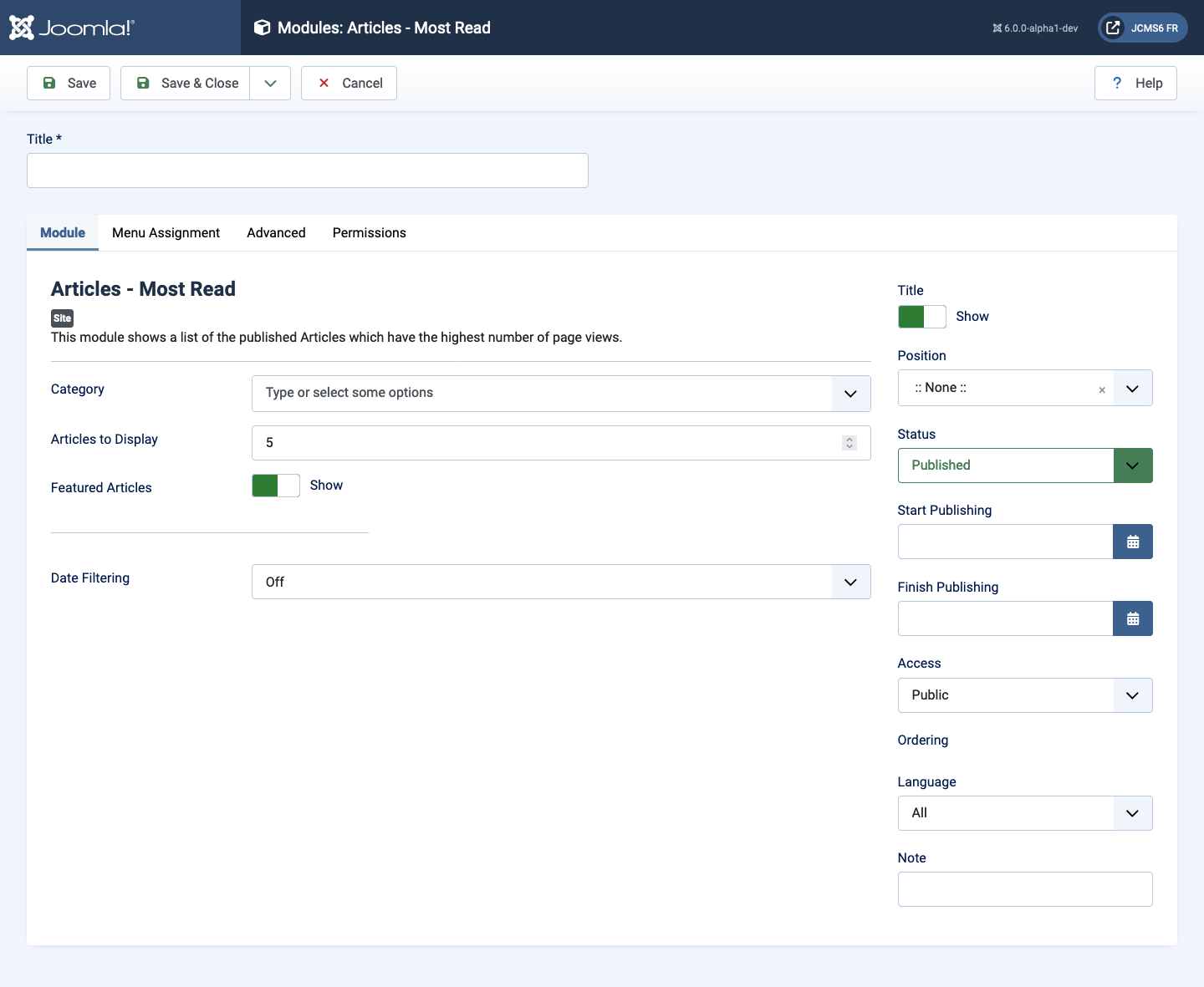Clear the Position selection with the x icon
The height and width of the screenshot is (987, 1204).
coord(1102,389)
